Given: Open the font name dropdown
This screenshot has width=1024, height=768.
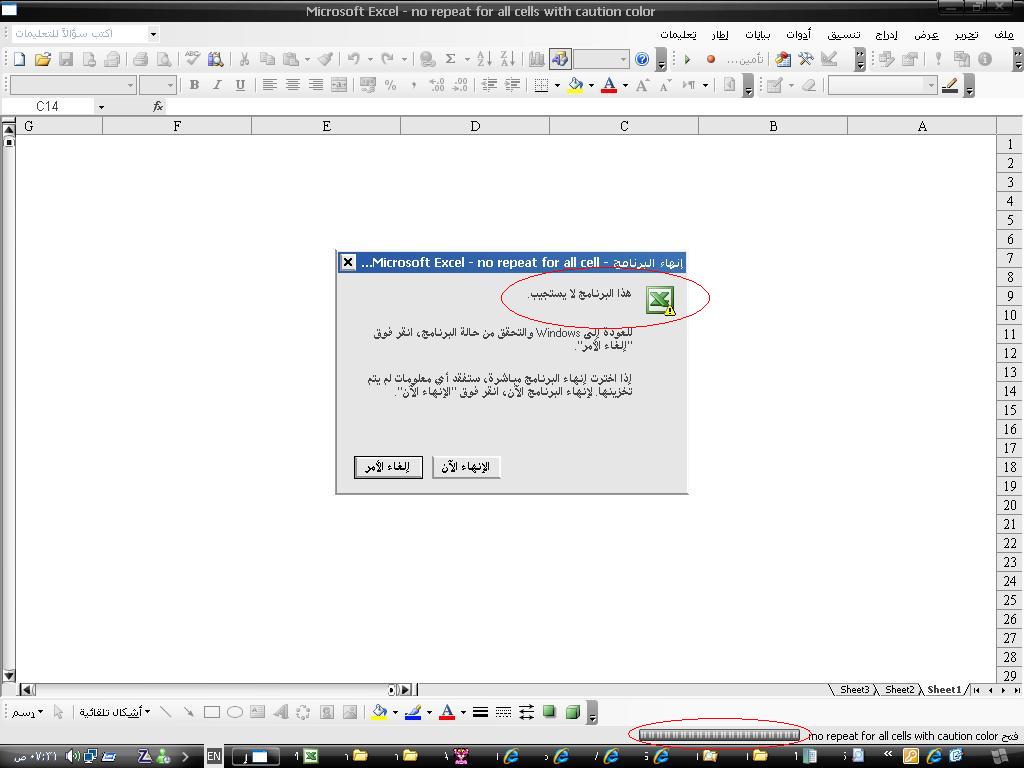Looking at the screenshot, I should tap(131, 85).
